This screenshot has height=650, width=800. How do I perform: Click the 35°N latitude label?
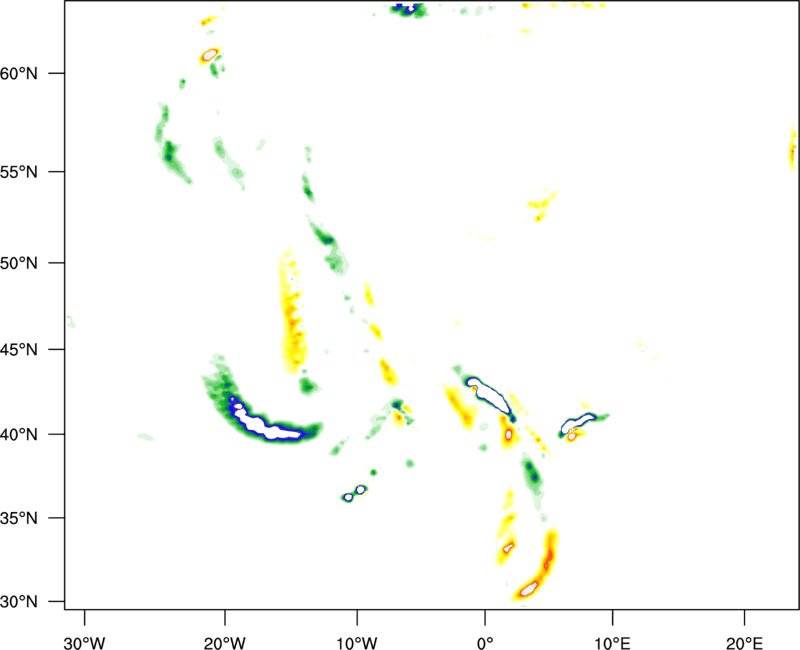click(x=19, y=518)
